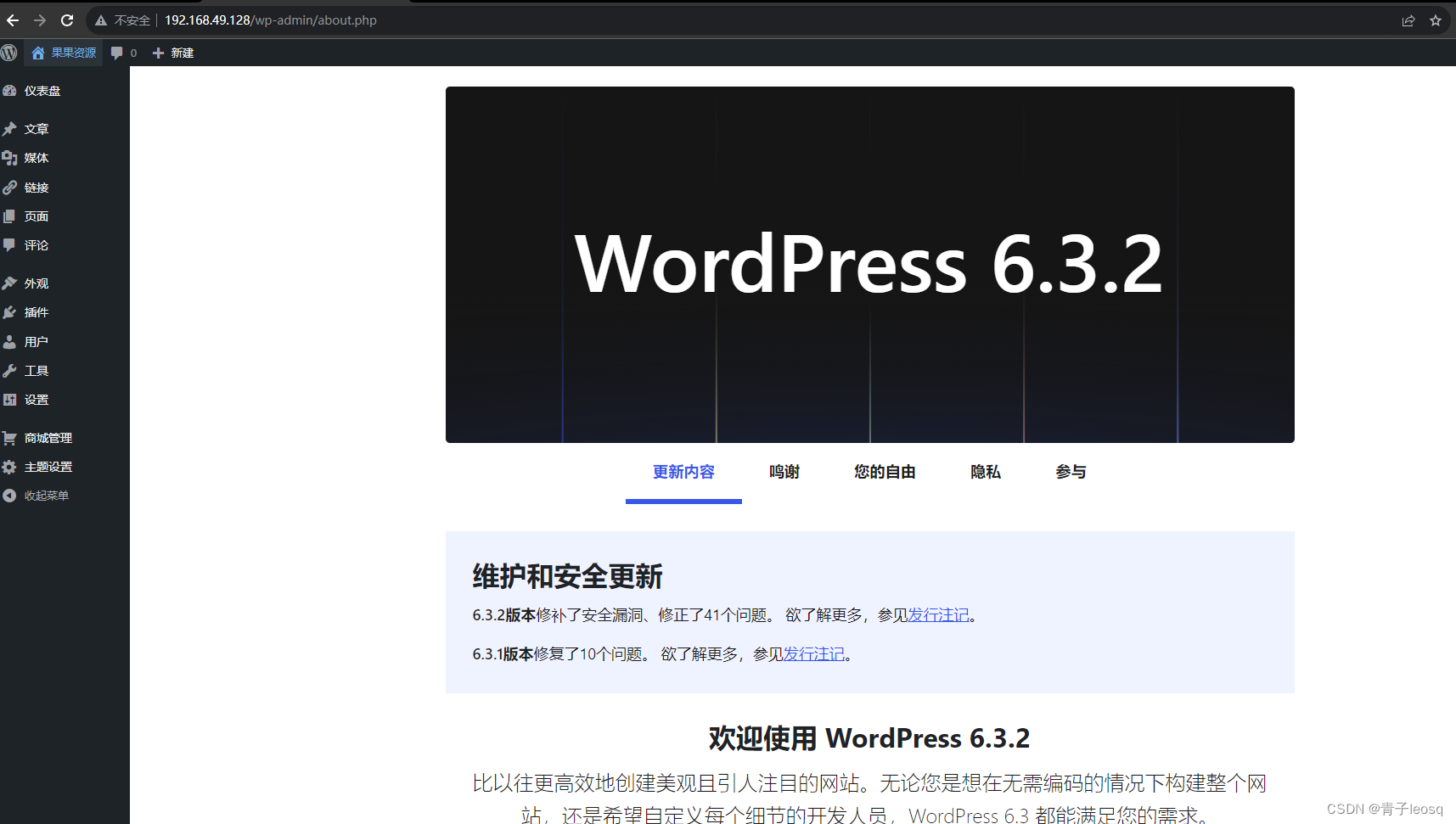Click the paintbrush icon for 外观
1456x824 pixels.
[9, 283]
